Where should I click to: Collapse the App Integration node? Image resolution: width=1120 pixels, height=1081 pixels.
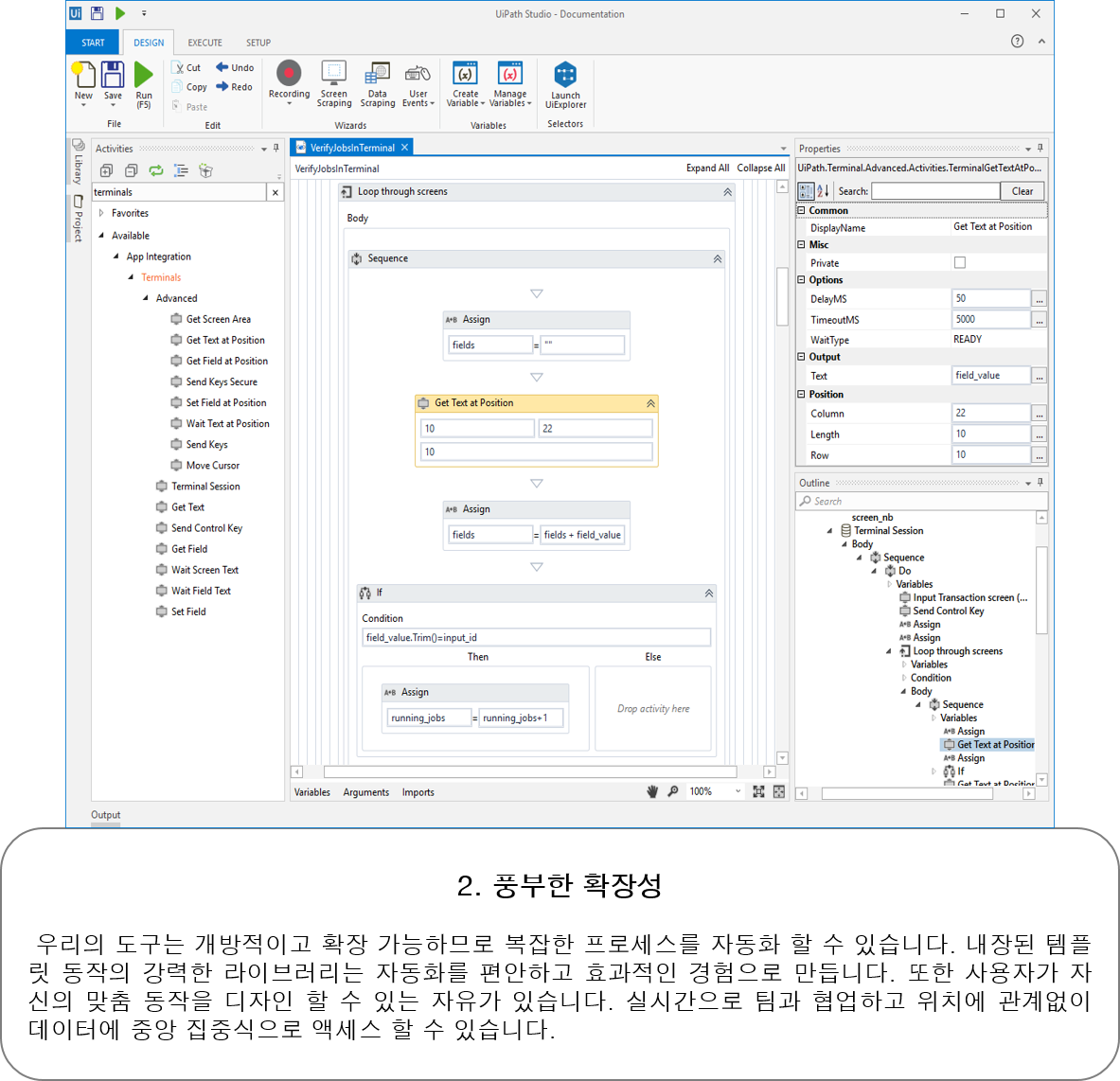116,256
